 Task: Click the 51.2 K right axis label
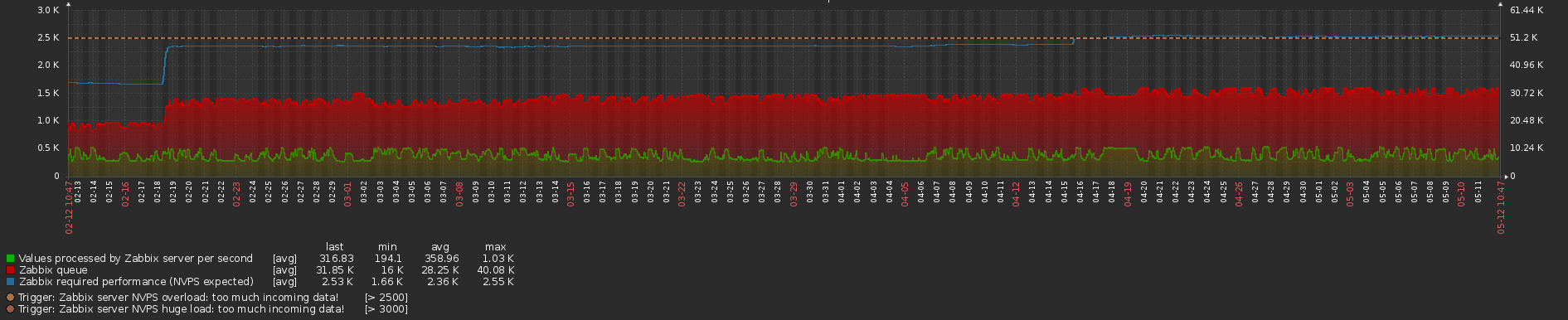pyautogui.click(x=1524, y=38)
